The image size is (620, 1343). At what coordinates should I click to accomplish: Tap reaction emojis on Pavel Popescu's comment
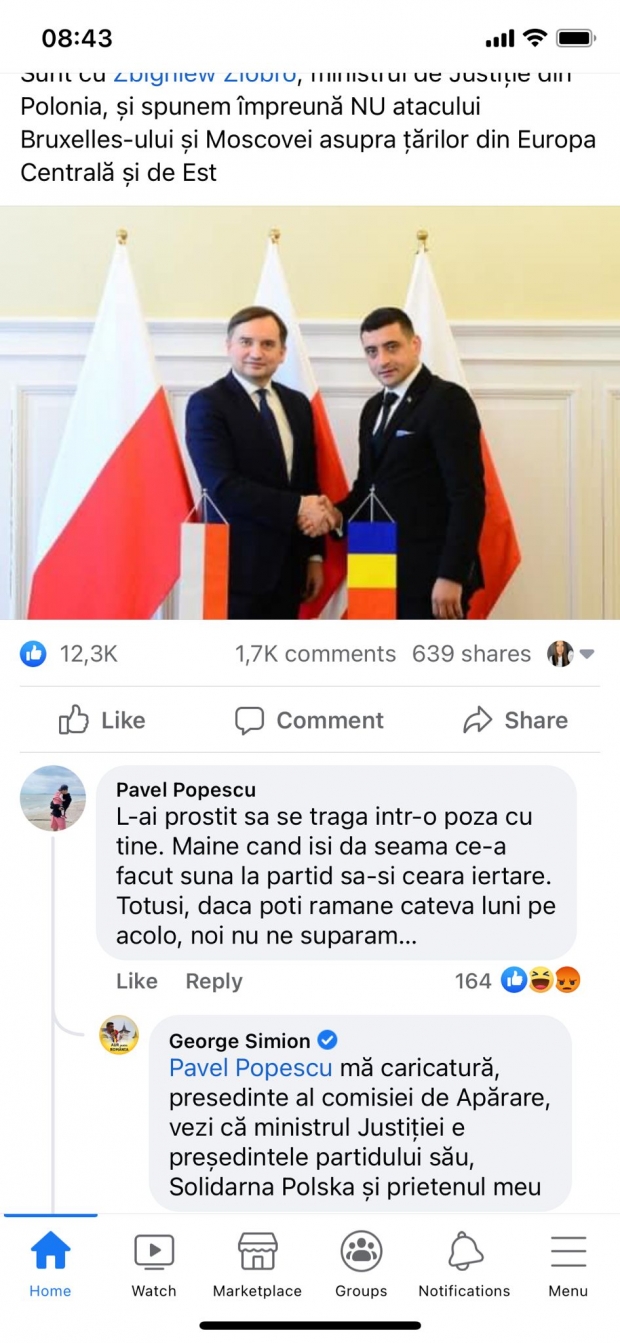pos(540,980)
